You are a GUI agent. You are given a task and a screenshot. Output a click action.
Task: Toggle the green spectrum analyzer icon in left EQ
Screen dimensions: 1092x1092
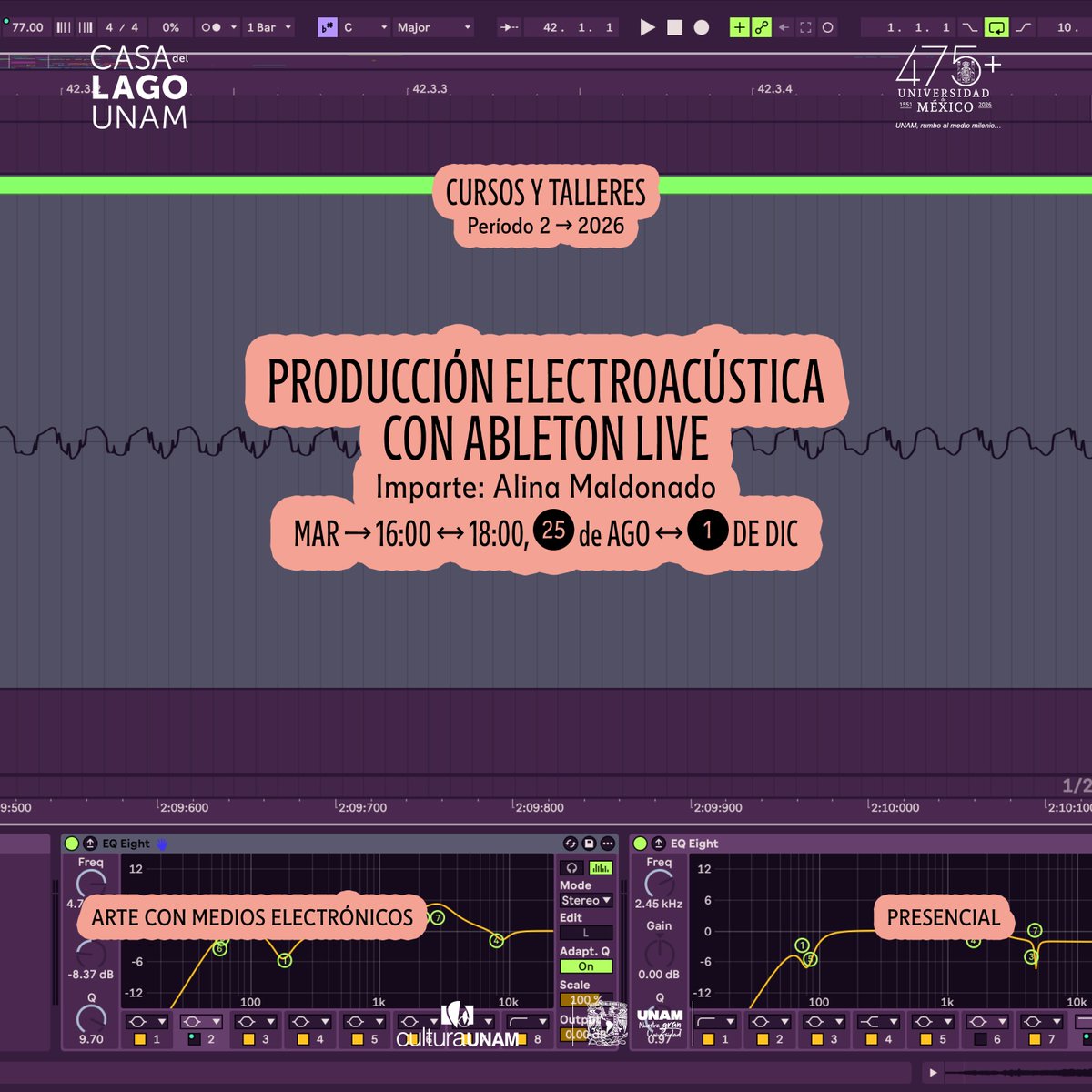[601, 868]
